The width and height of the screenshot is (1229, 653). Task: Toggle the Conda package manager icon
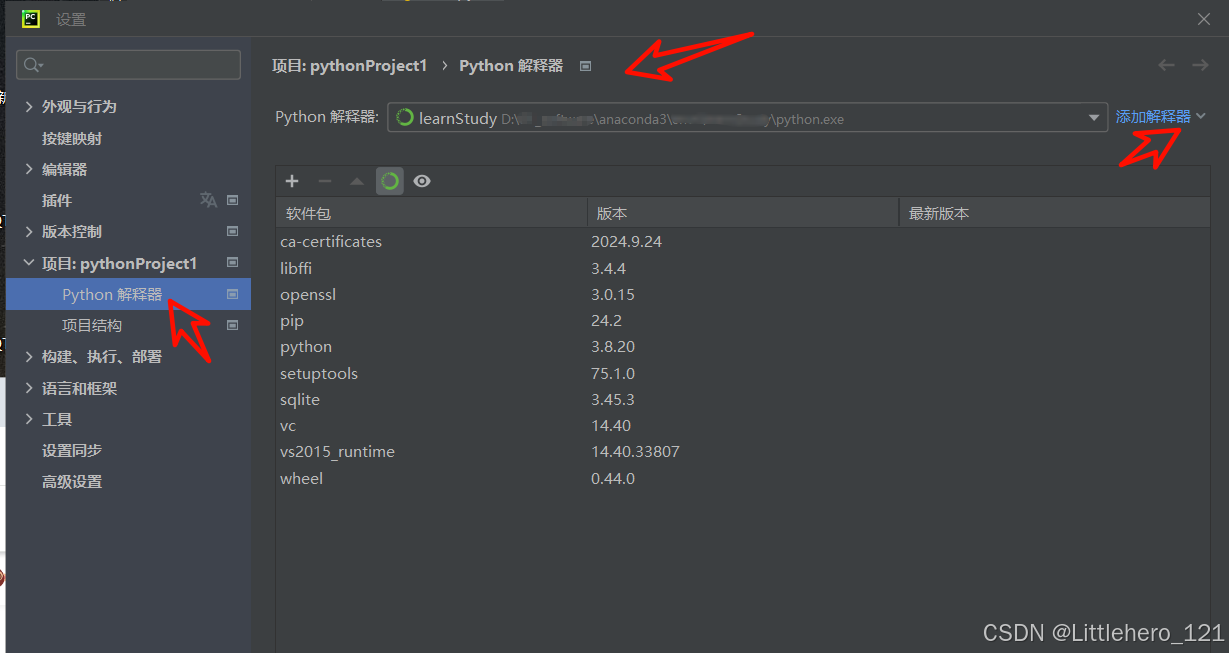pos(390,181)
